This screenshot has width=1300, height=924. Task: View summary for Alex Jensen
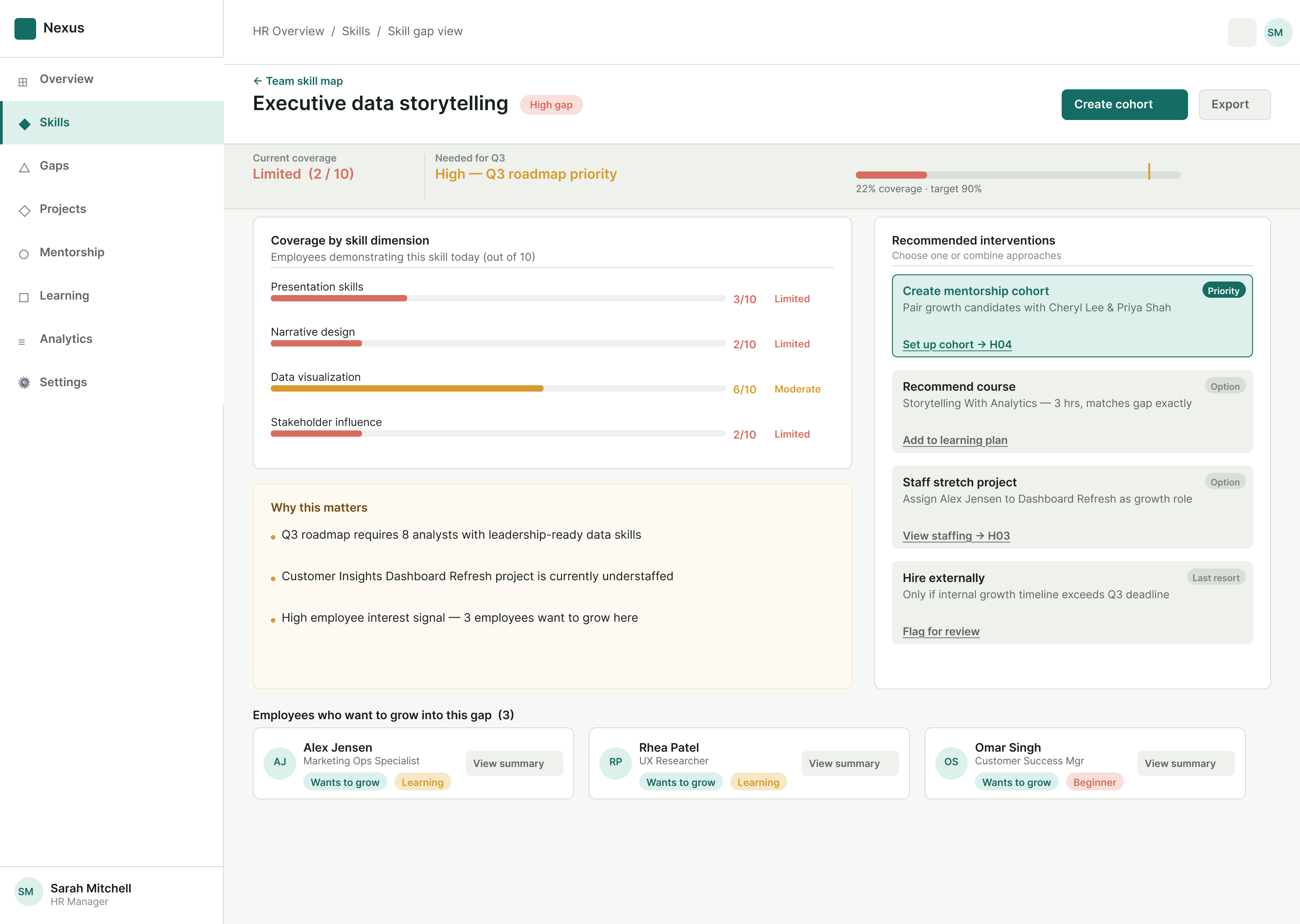point(514,763)
